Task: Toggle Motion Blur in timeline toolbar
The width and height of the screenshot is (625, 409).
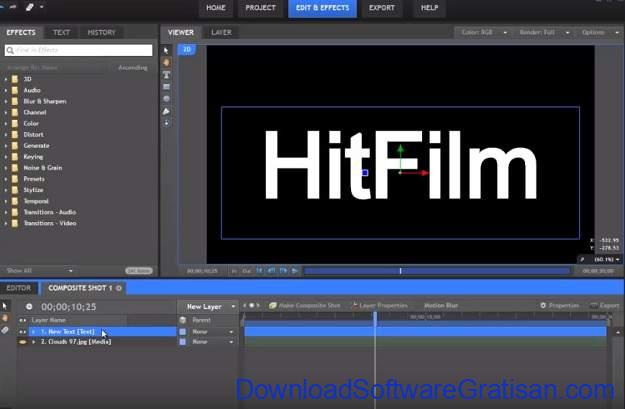Action: click(441, 305)
